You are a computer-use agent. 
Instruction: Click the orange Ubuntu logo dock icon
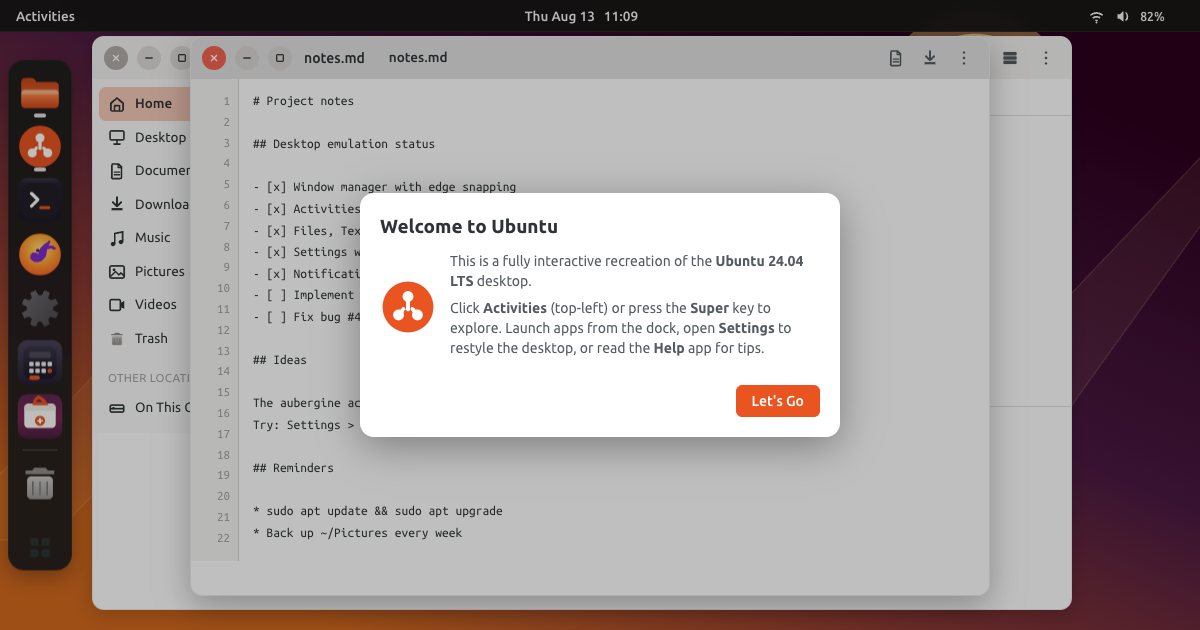pyautogui.click(x=40, y=147)
